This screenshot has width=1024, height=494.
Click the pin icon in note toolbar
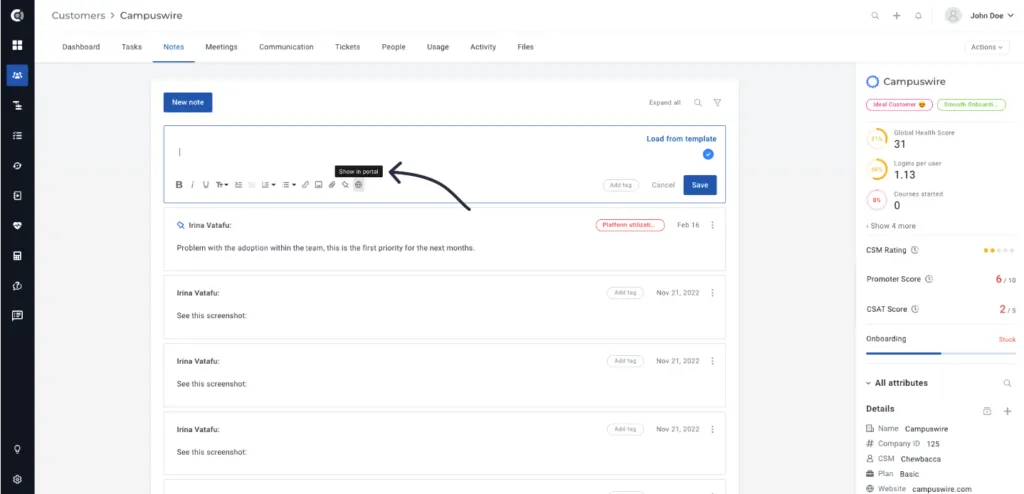[345, 185]
